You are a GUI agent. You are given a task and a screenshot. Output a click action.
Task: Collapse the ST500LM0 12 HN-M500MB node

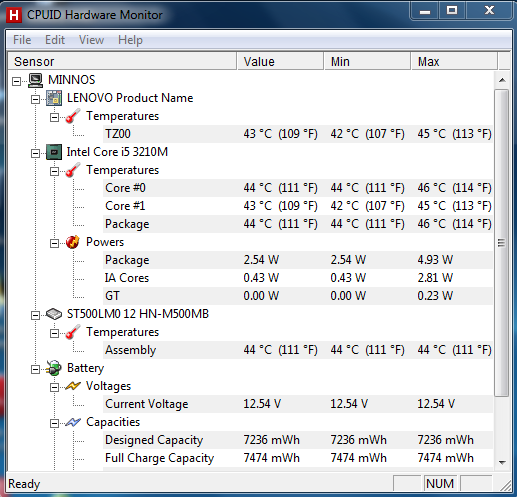click(35, 315)
